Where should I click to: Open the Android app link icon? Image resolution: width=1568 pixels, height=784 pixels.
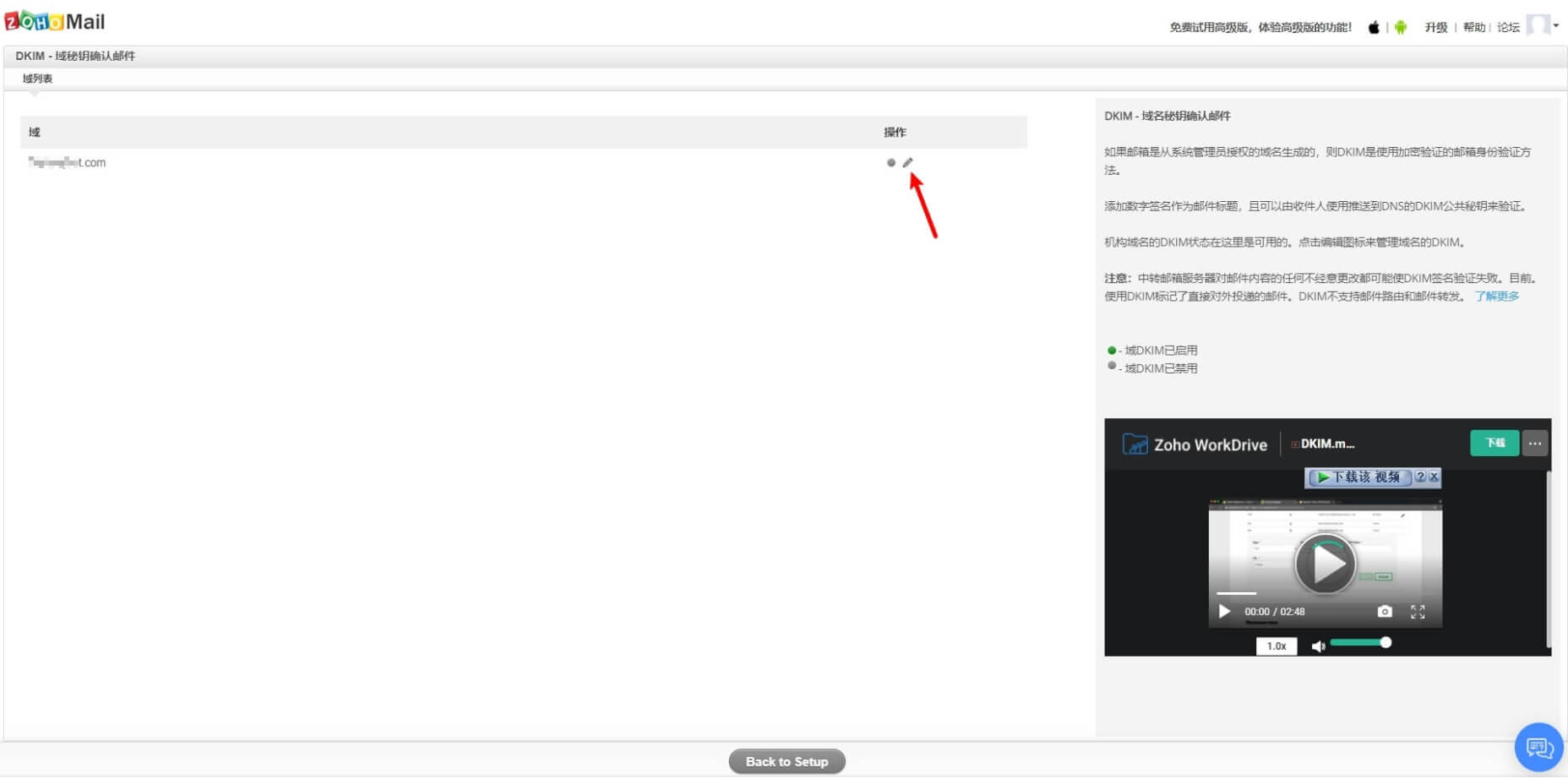1401,27
